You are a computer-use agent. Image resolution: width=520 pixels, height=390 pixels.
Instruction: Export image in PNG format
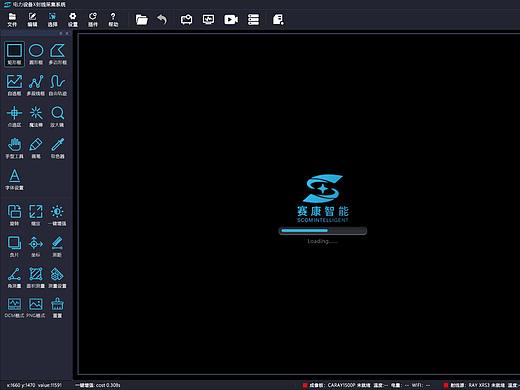coord(36,307)
